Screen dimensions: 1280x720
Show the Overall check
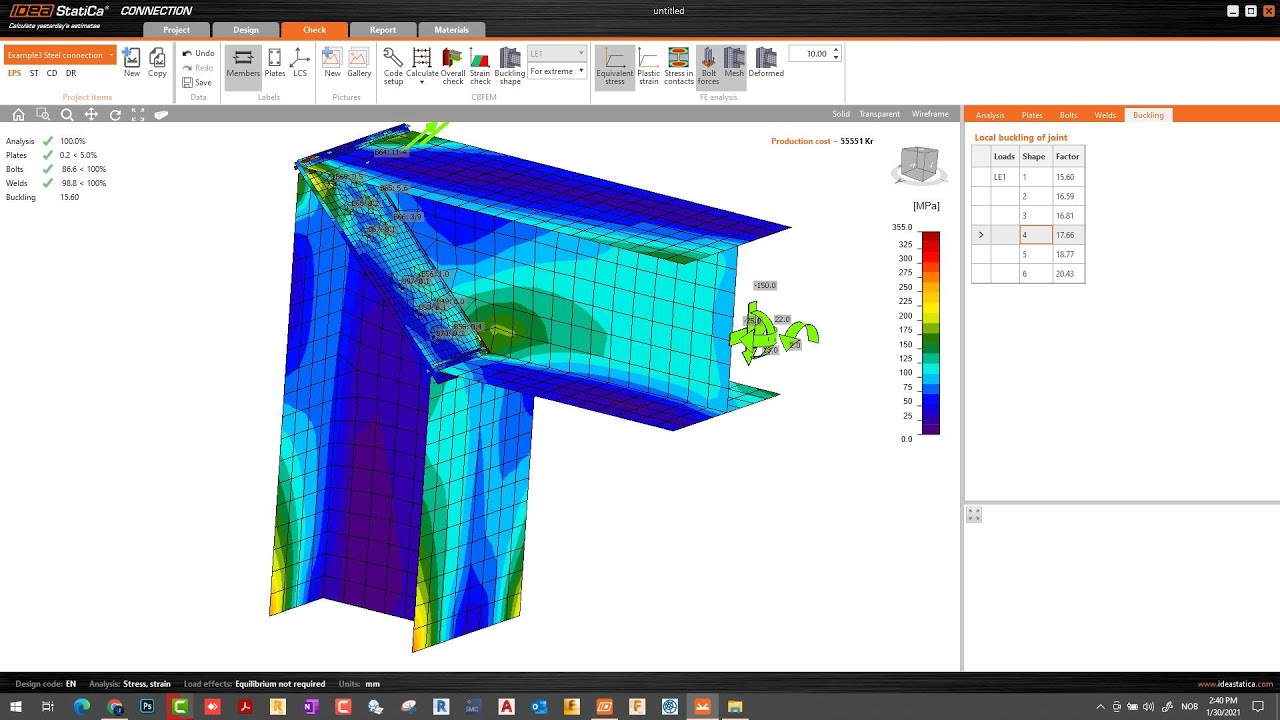coord(453,66)
